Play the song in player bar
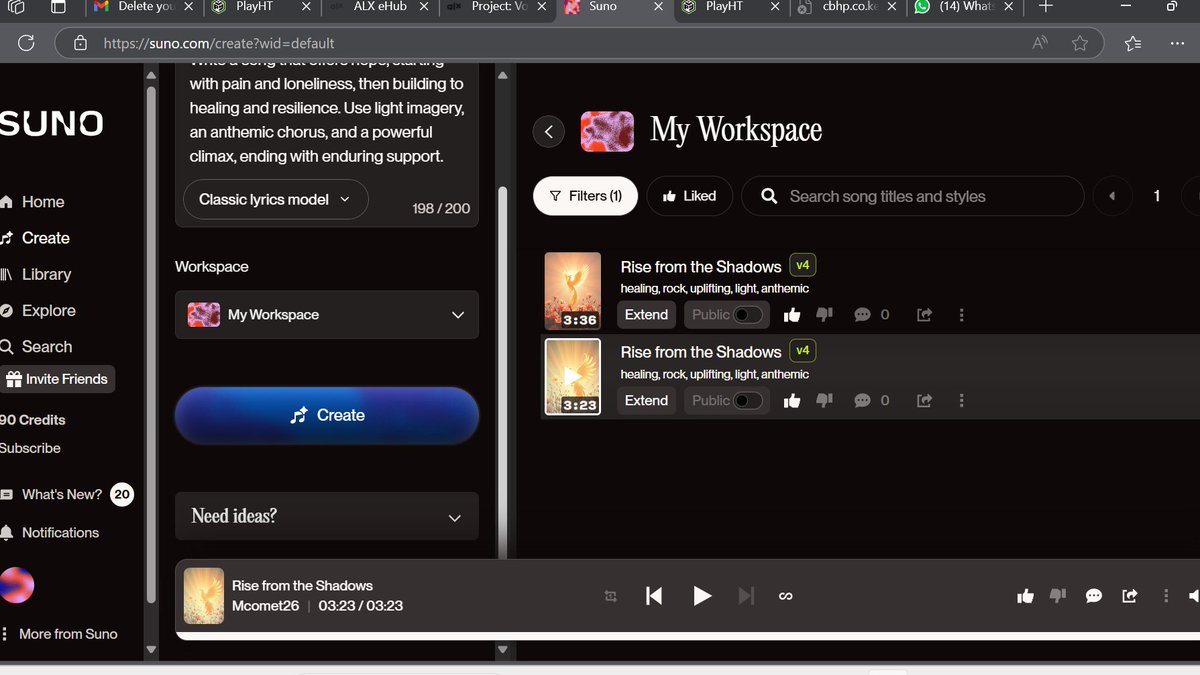The width and height of the screenshot is (1200, 675). click(702, 596)
